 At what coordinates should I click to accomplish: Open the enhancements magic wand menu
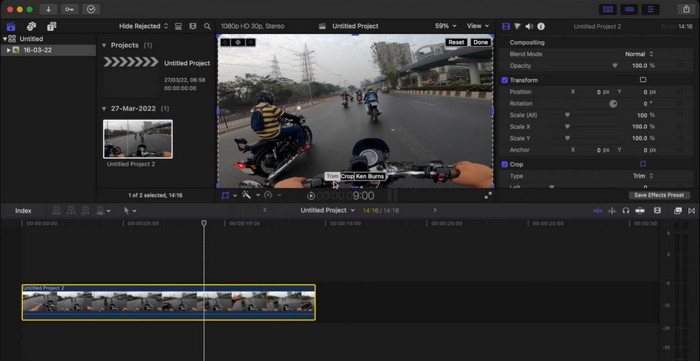pos(246,195)
